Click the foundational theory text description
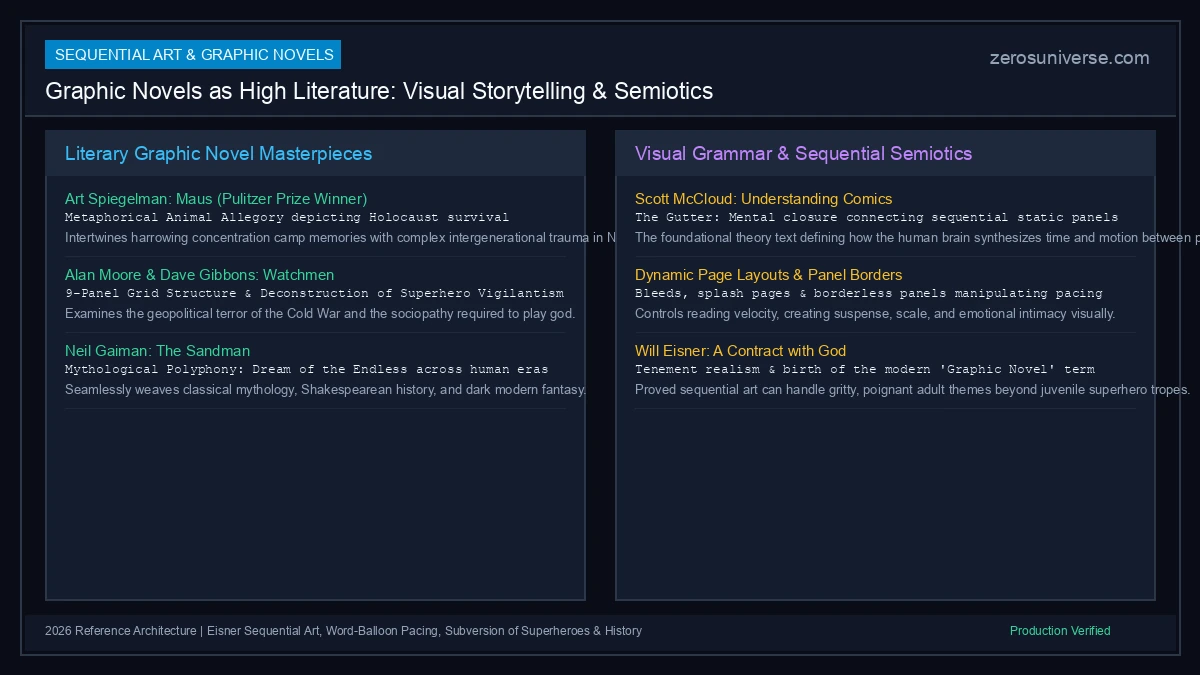The width and height of the screenshot is (1200, 675). 917,238
